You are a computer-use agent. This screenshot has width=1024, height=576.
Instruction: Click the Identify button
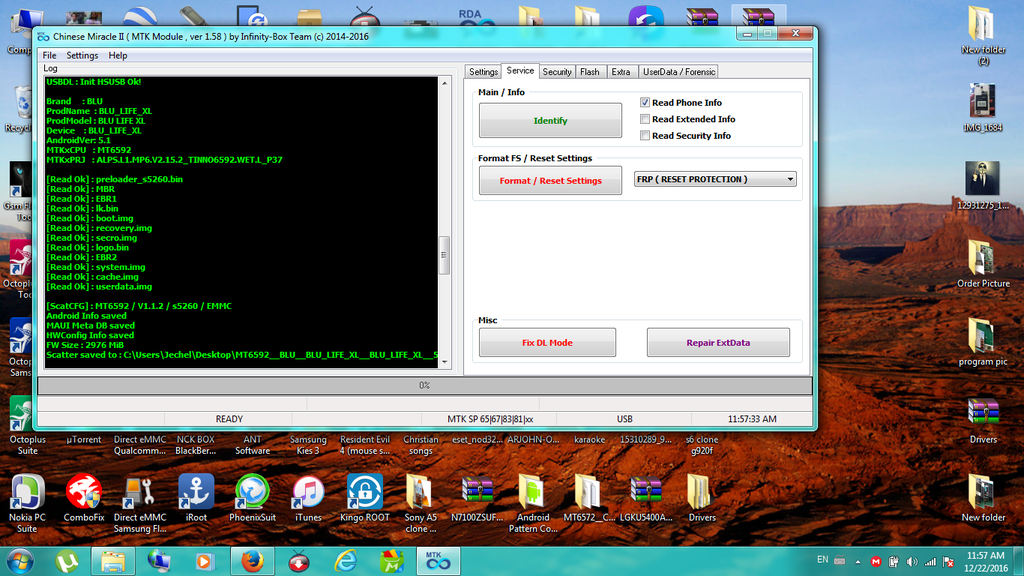[550, 121]
